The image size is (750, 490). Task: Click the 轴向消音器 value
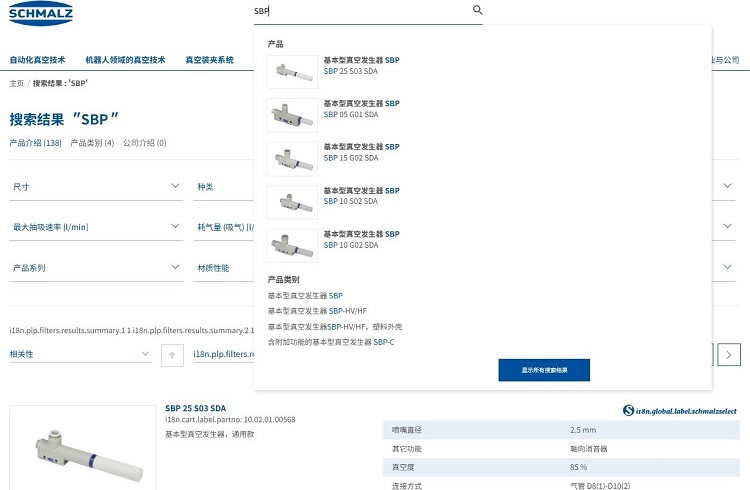589,448
